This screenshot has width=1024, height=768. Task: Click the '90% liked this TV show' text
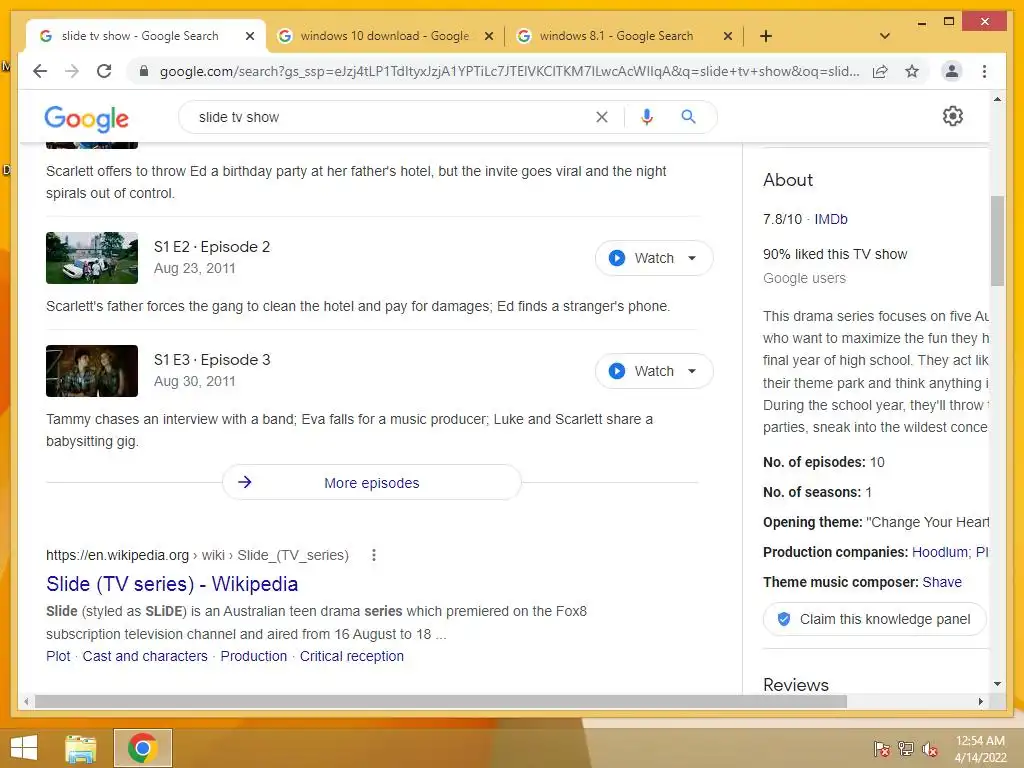[835, 254]
